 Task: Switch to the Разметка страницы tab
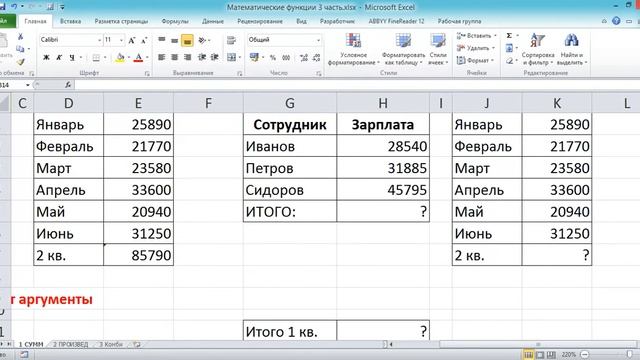pos(121,21)
